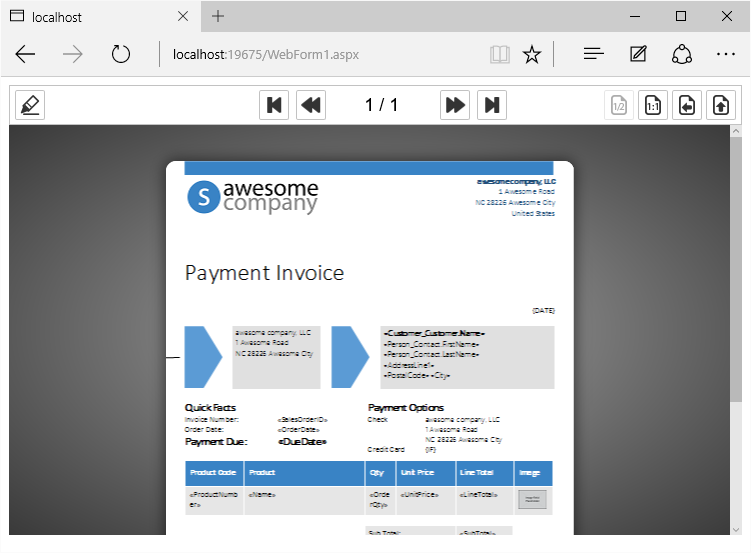
Task: Click the page icon with left arrow
Action: point(686,105)
